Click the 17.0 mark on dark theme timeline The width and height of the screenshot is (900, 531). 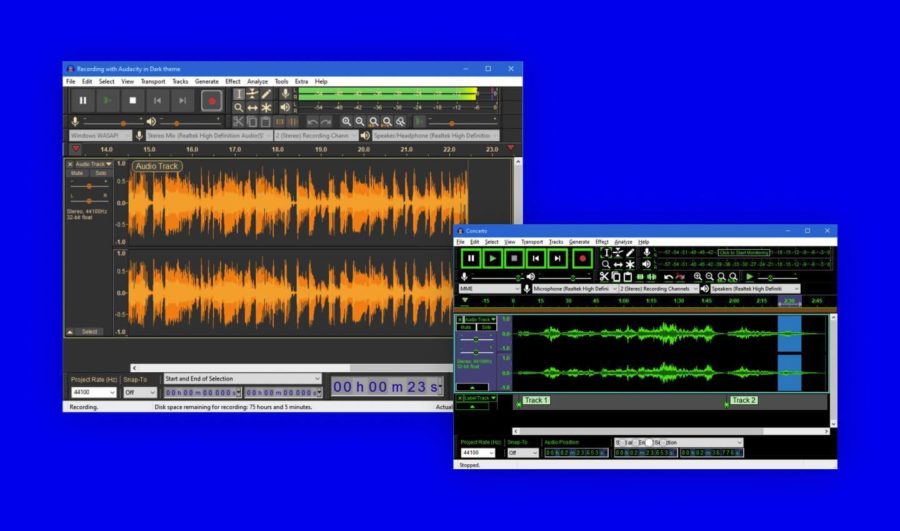pyautogui.click(x=235, y=149)
